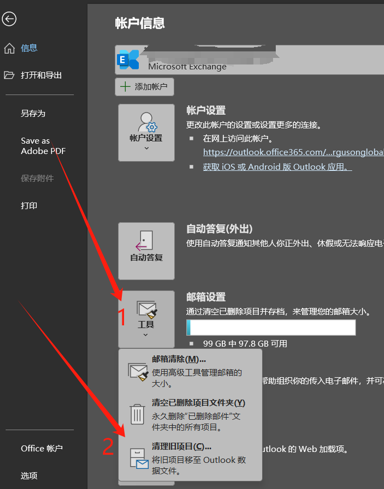Click the 99 GB 中 97.8 GB 可用 text

tap(245, 344)
